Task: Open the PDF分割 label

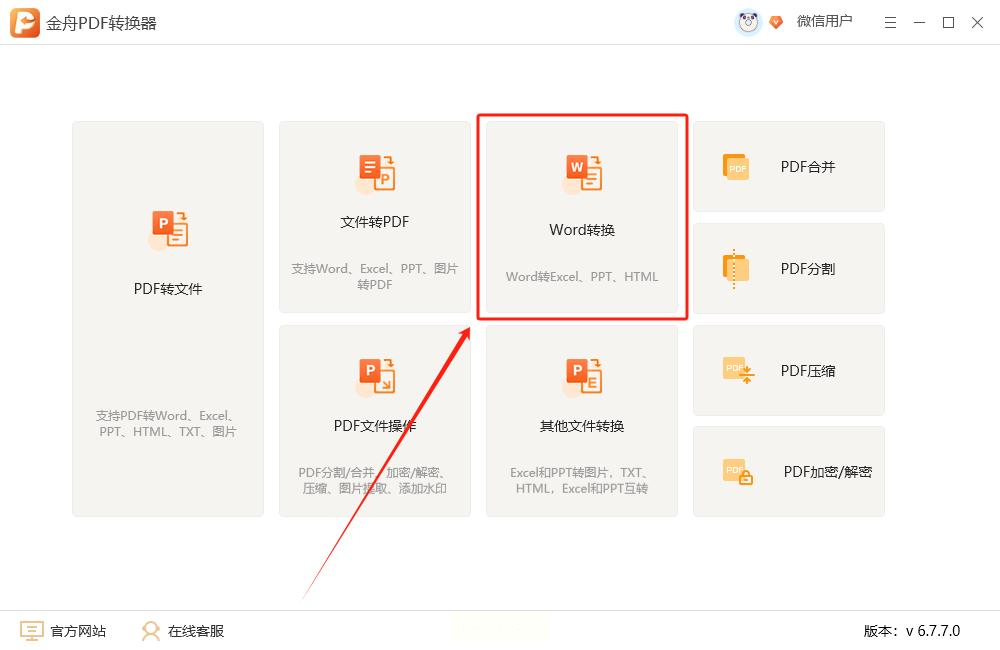Action: [x=808, y=269]
